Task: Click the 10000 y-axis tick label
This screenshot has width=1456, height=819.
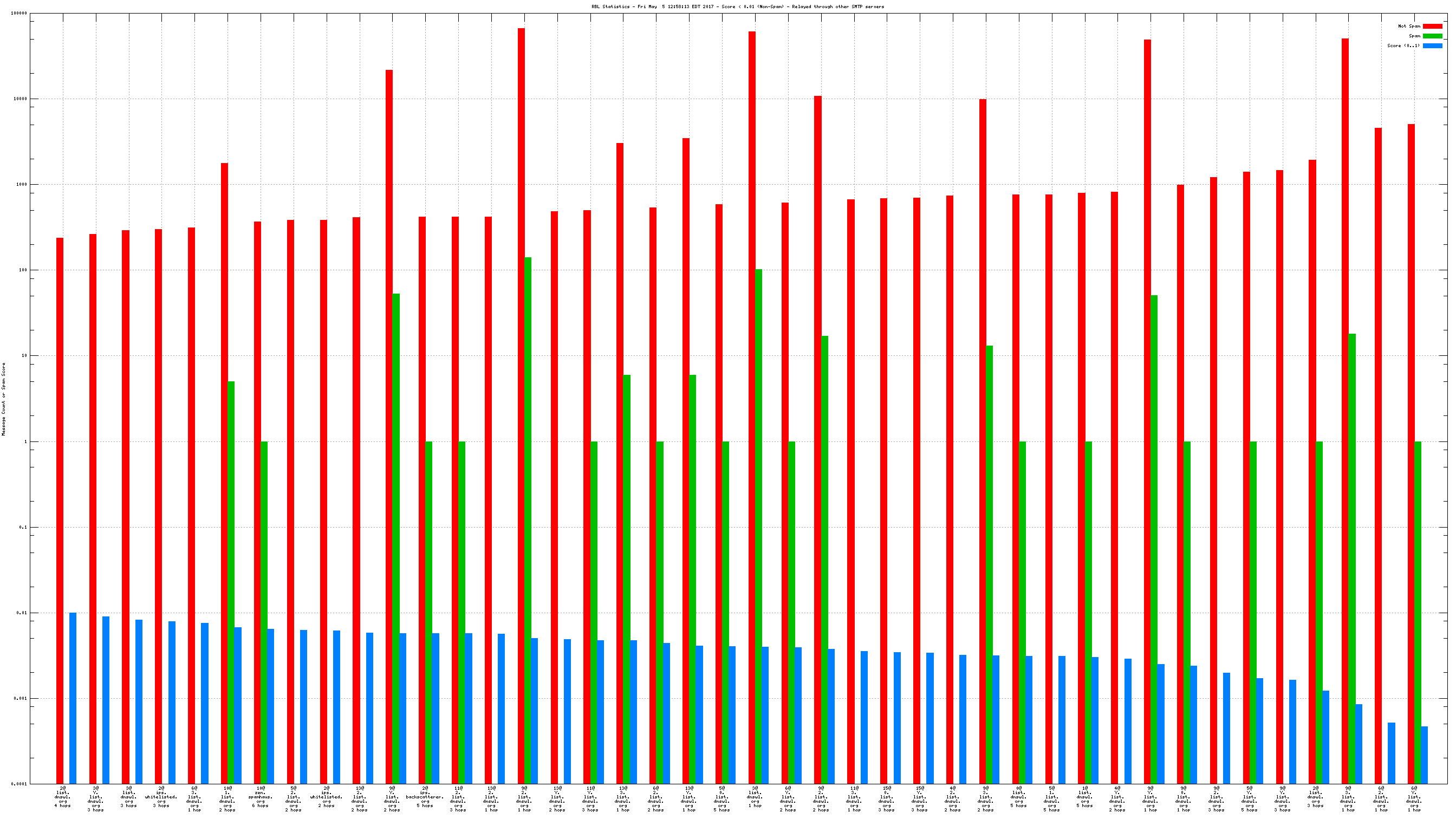Action: [x=21, y=99]
